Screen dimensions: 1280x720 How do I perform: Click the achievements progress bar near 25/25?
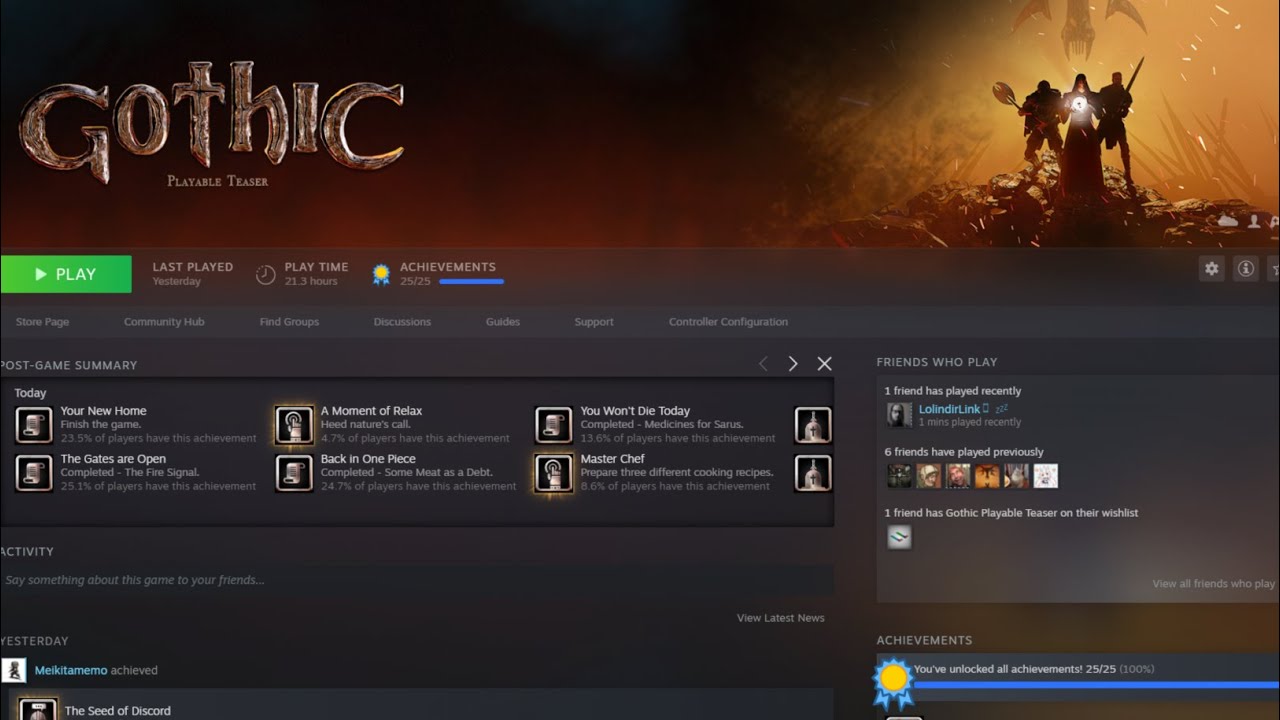(471, 282)
